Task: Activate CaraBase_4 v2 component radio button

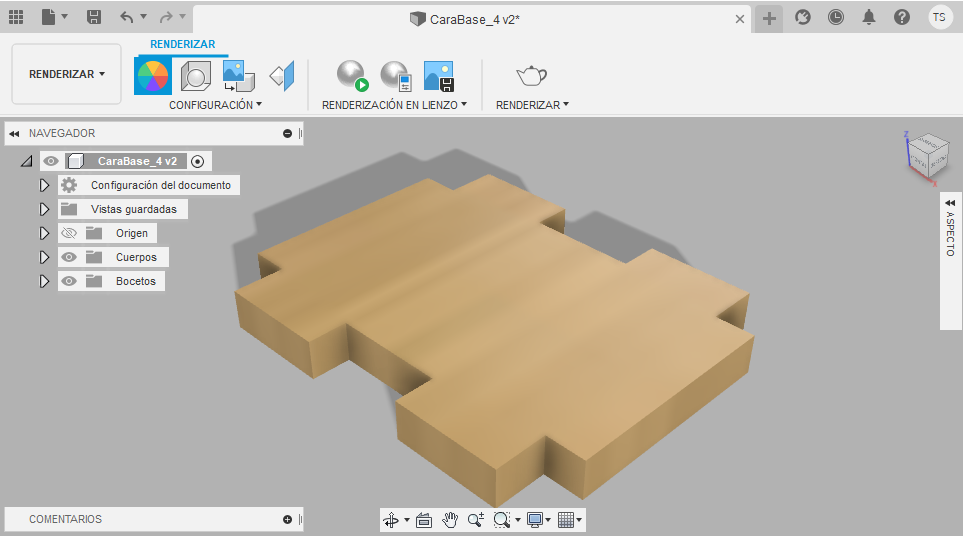Action: pyautogui.click(x=197, y=161)
